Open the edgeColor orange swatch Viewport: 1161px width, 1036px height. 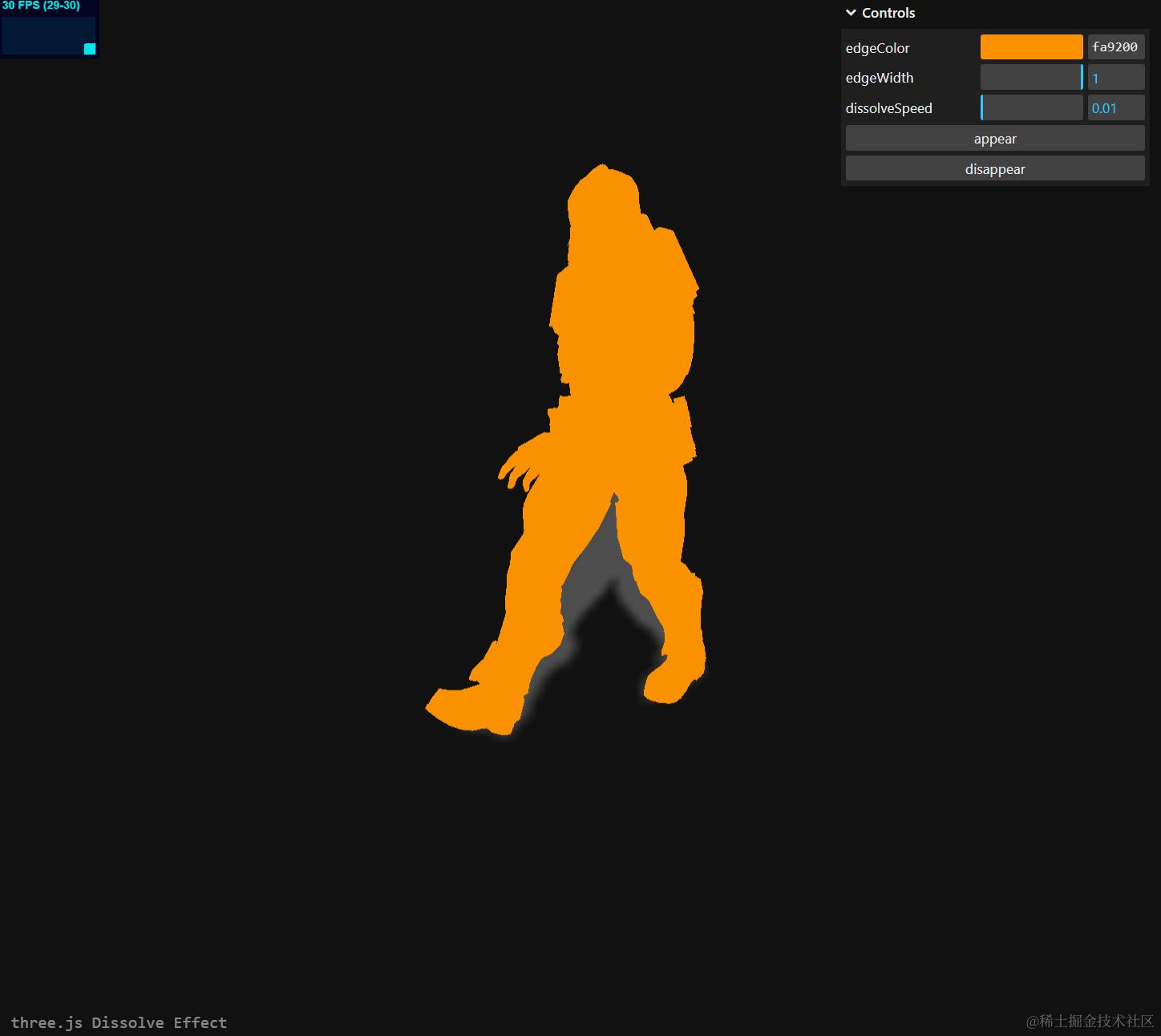(1031, 47)
